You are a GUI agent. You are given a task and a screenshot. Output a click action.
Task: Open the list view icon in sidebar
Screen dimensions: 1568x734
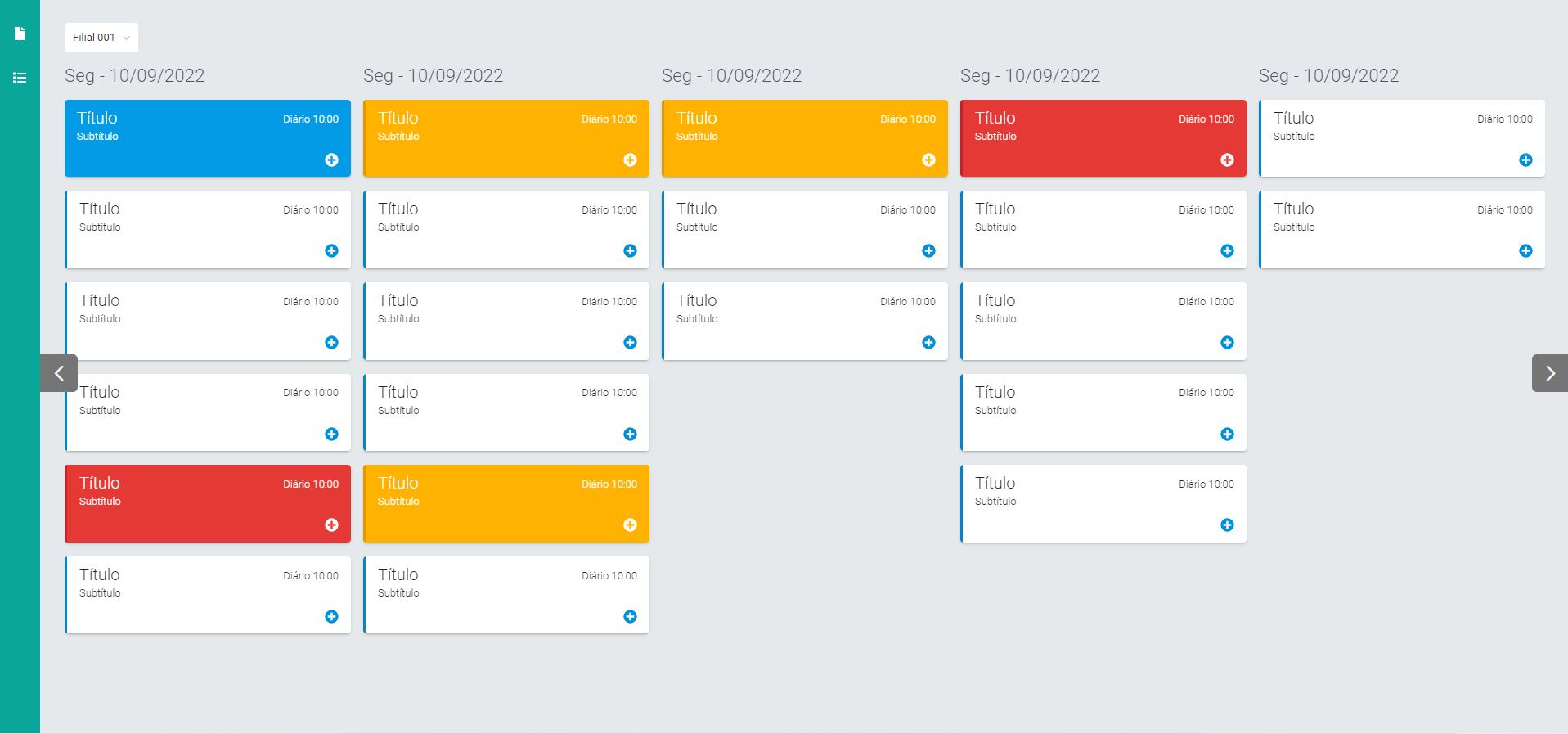[x=20, y=78]
